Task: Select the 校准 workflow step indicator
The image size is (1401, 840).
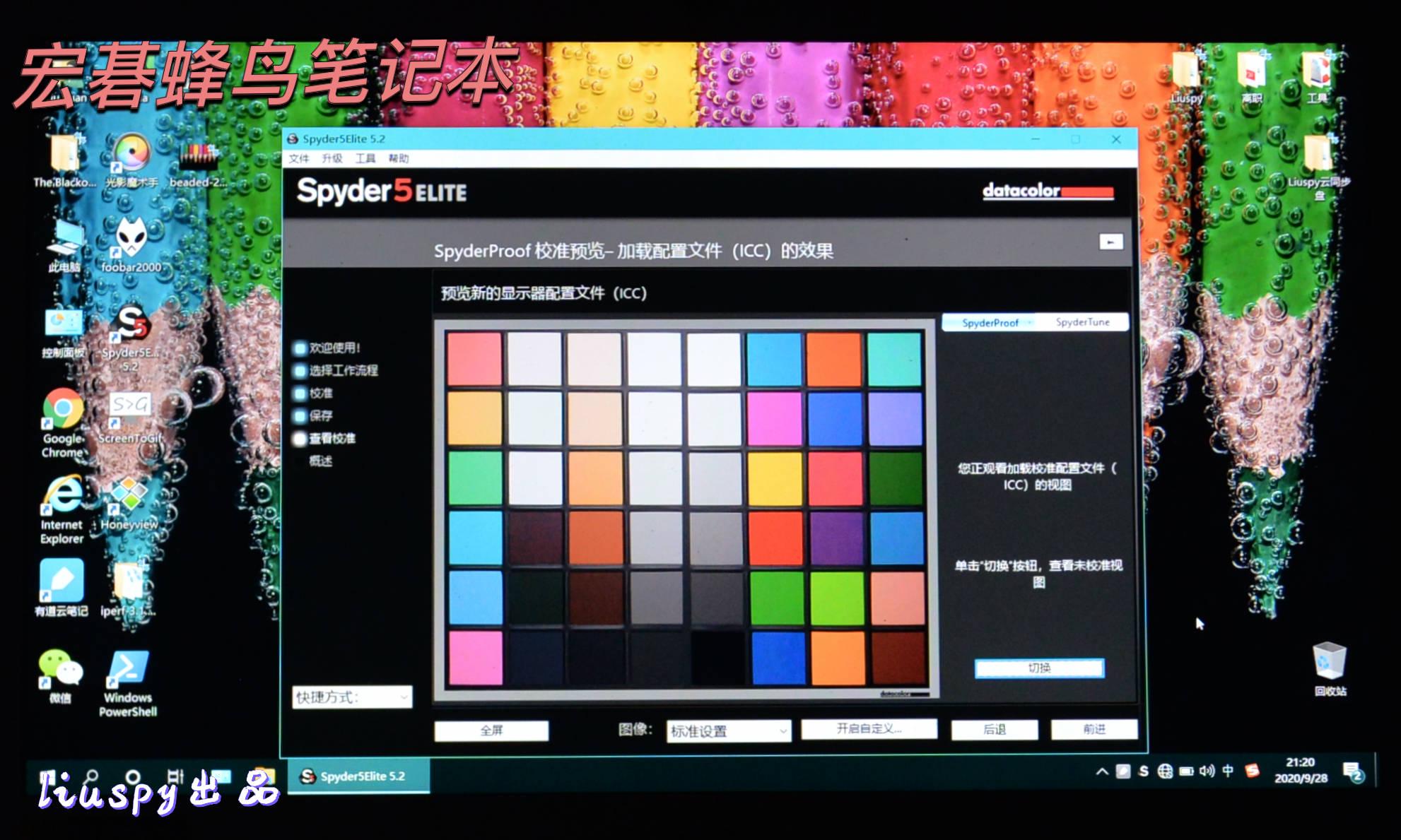Action: (x=300, y=394)
